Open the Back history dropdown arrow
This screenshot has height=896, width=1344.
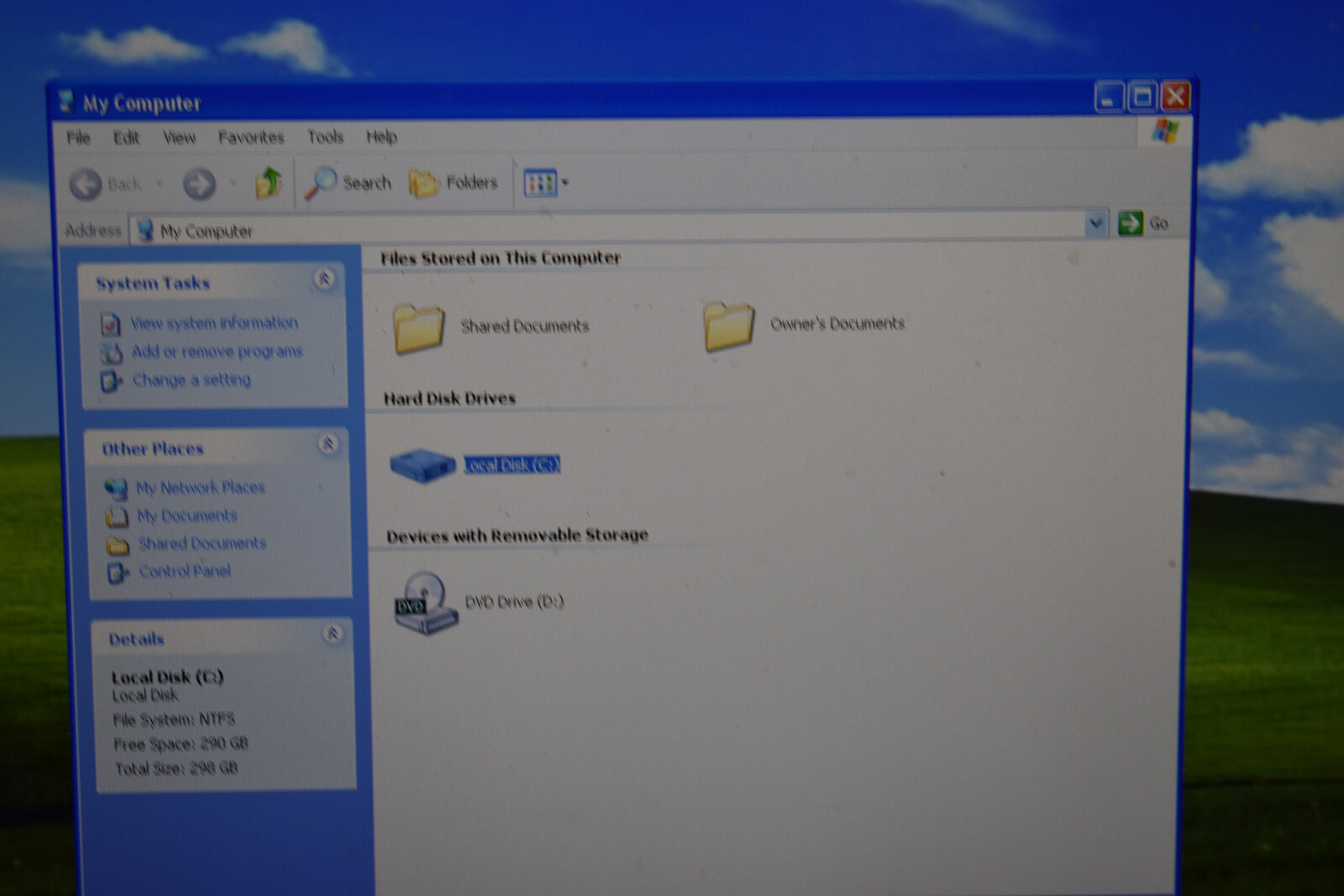159,183
